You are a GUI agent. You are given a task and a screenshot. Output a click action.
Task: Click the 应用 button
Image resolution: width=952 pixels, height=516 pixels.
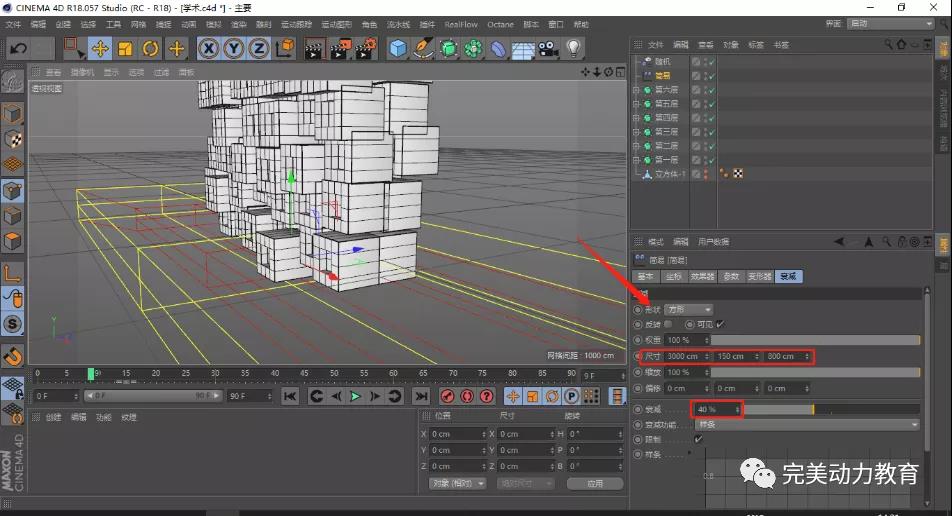click(595, 483)
